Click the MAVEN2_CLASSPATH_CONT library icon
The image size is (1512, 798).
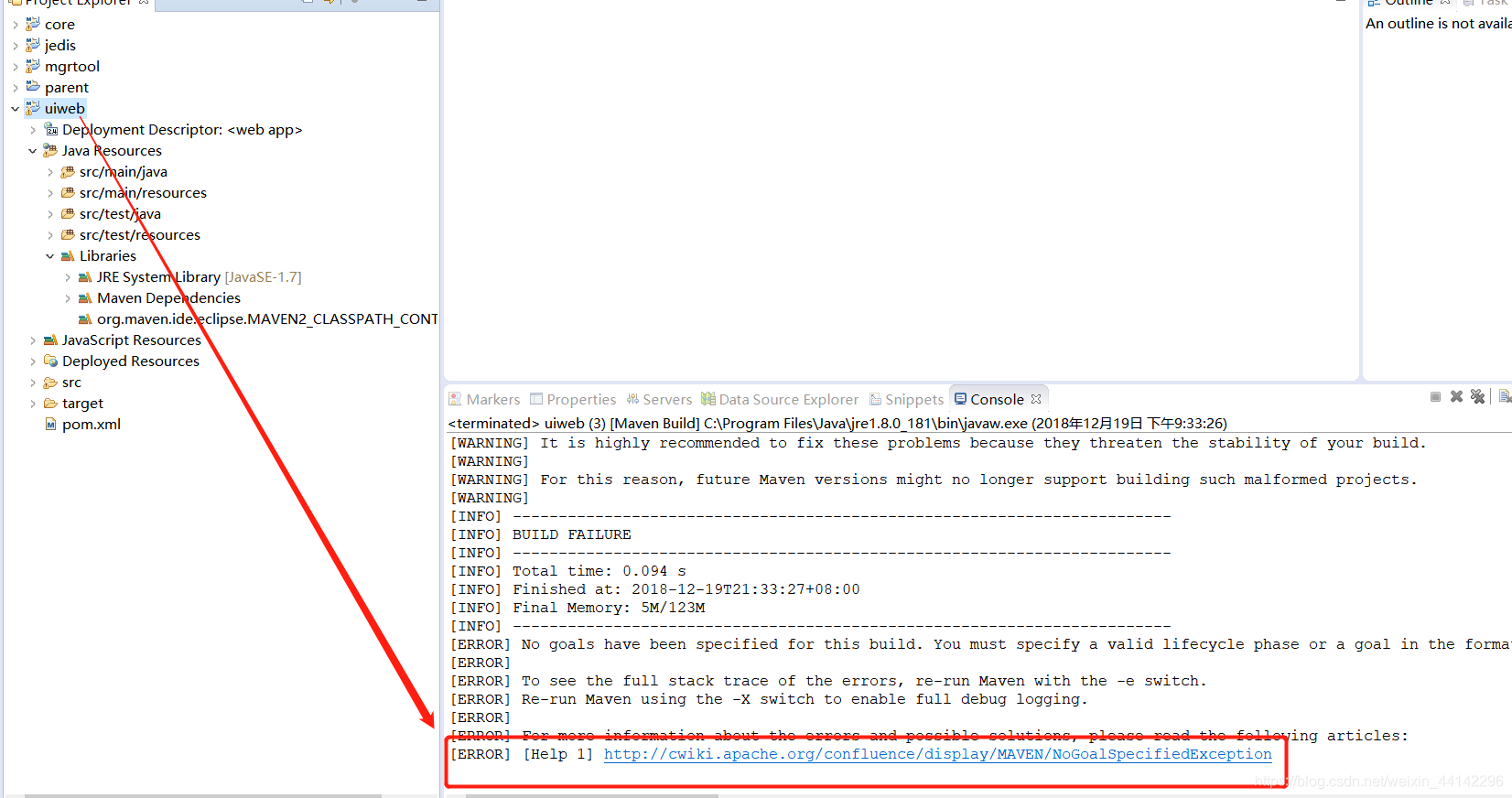click(85, 318)
